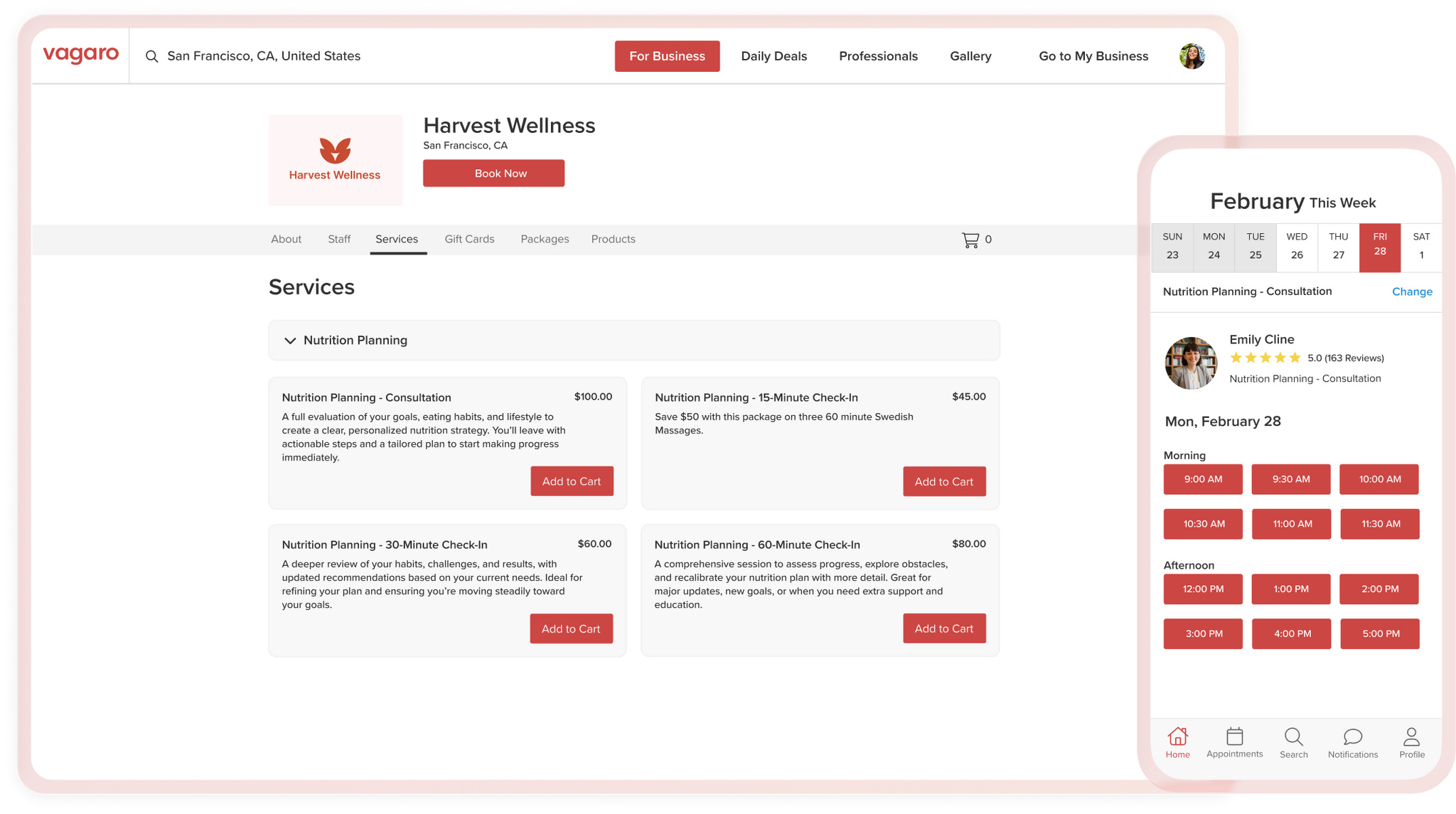Choose the 5:00 PM time slot
This screenshot has width=1456, height=814.
coord(1380,633)
